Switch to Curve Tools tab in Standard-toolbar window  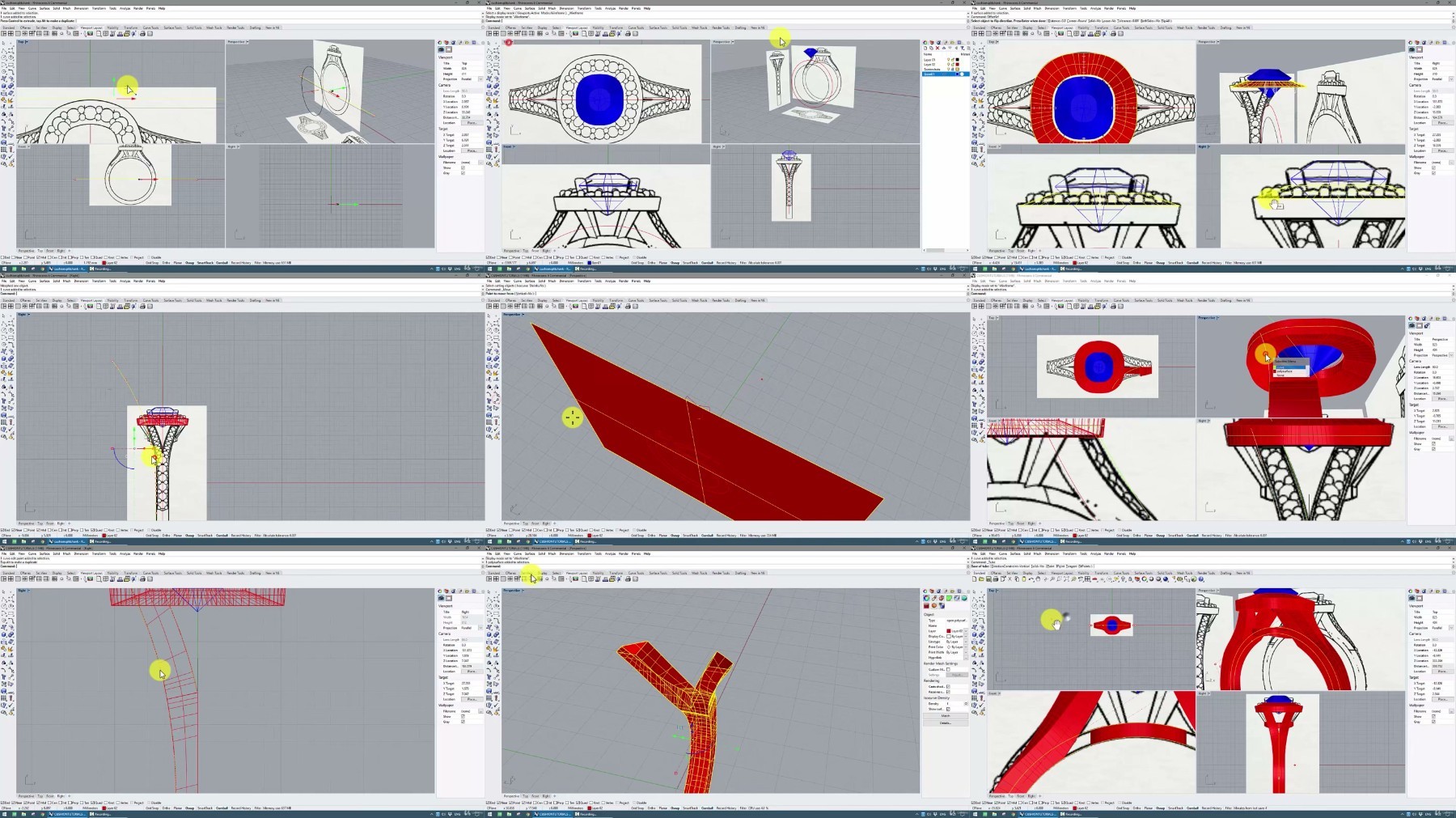[1121, 573]
